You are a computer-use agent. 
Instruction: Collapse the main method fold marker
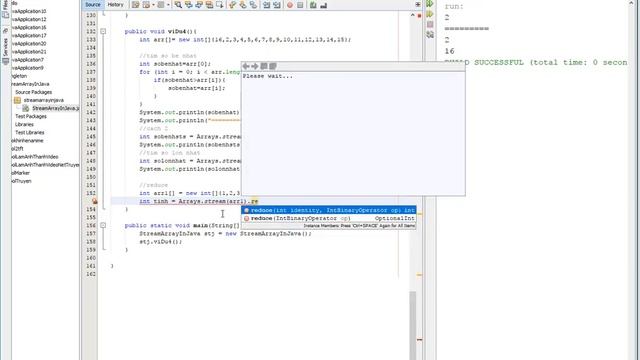tap(103, 225)
